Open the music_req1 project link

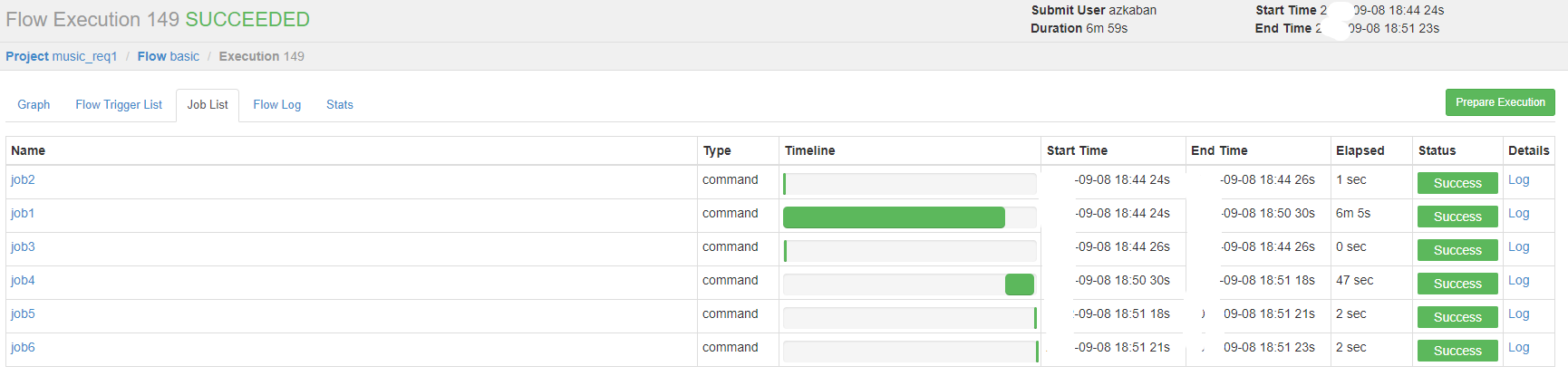tap(62, 56)
